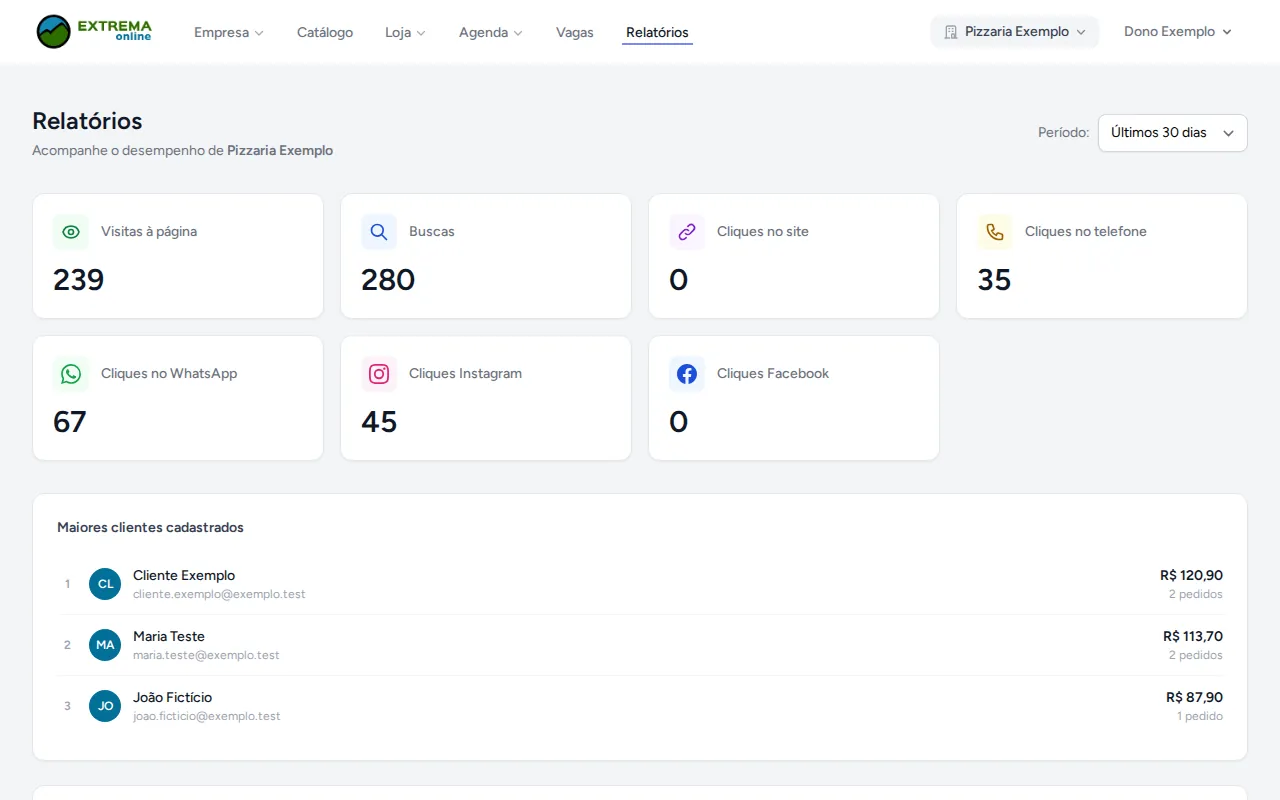Open the Pizzaria Exemplo company switcher
1280x800 pixels.
1015,32
